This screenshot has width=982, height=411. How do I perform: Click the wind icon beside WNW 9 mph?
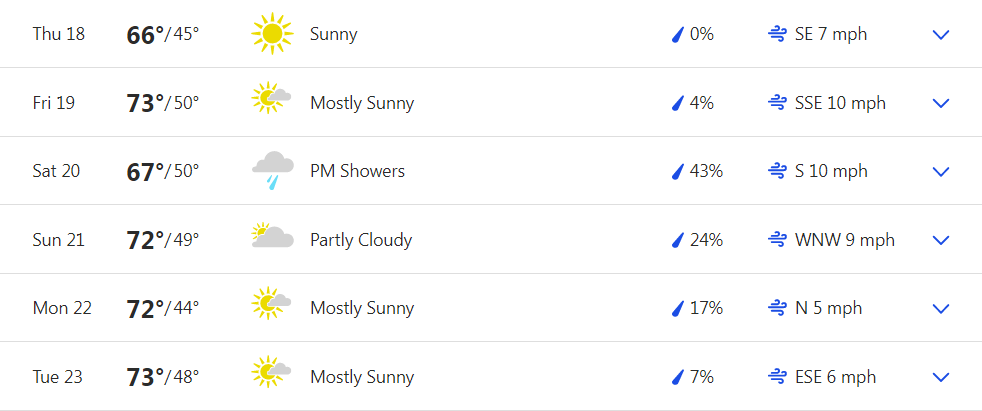point(777,240)
